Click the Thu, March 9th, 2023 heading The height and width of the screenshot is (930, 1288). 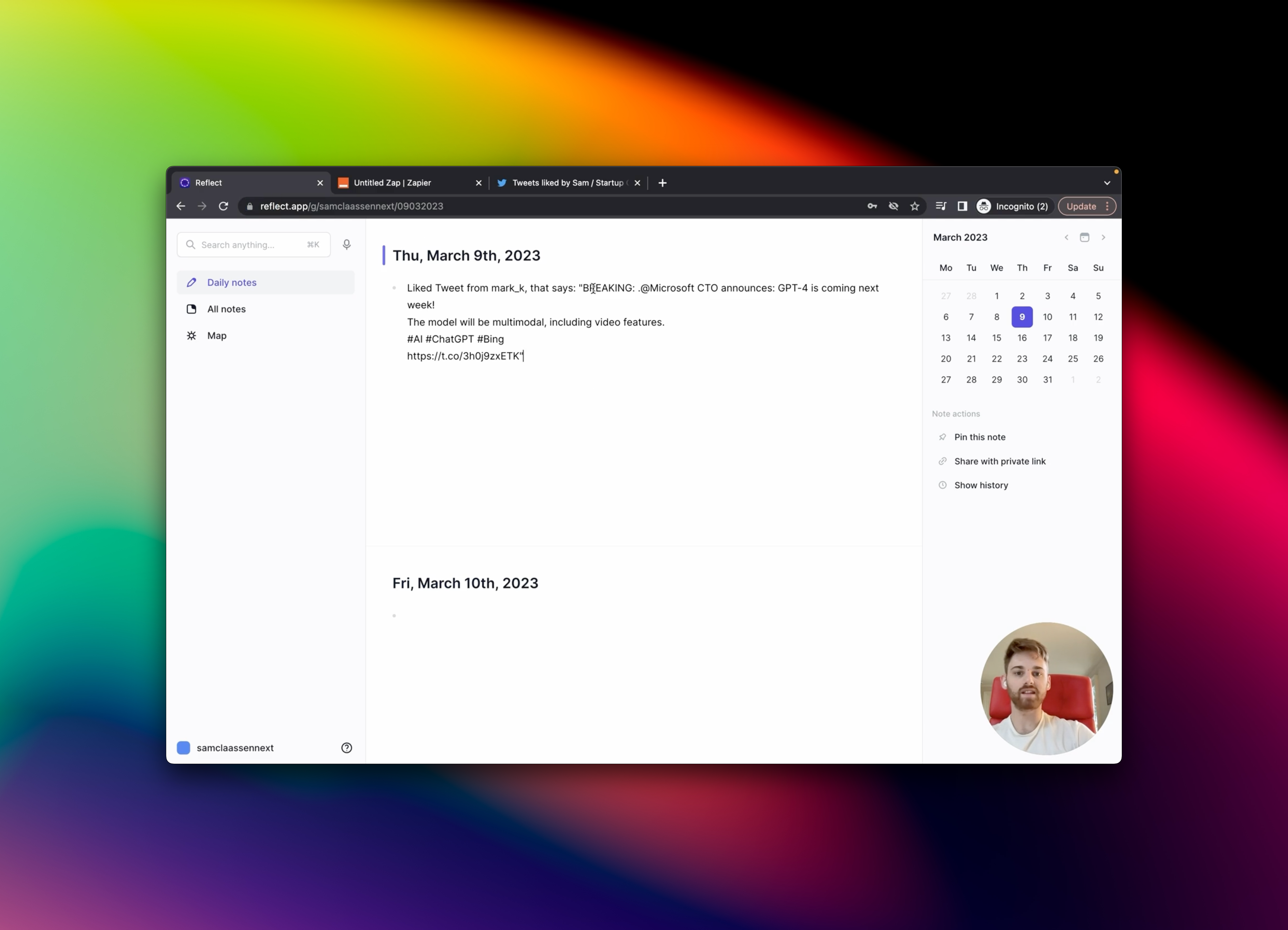pyautogui.click(x=466, y=256)
